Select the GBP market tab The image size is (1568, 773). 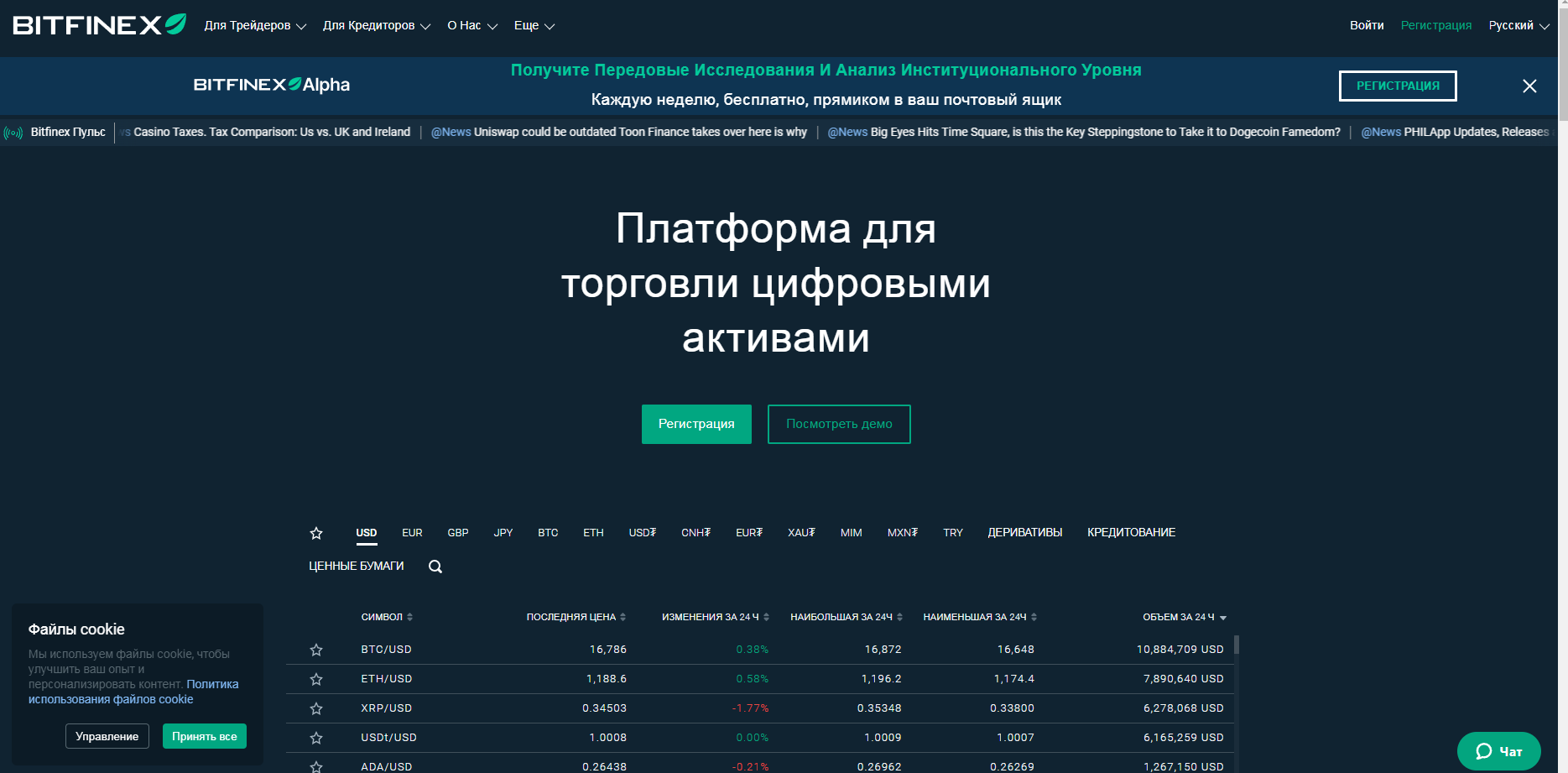(458, 533)
